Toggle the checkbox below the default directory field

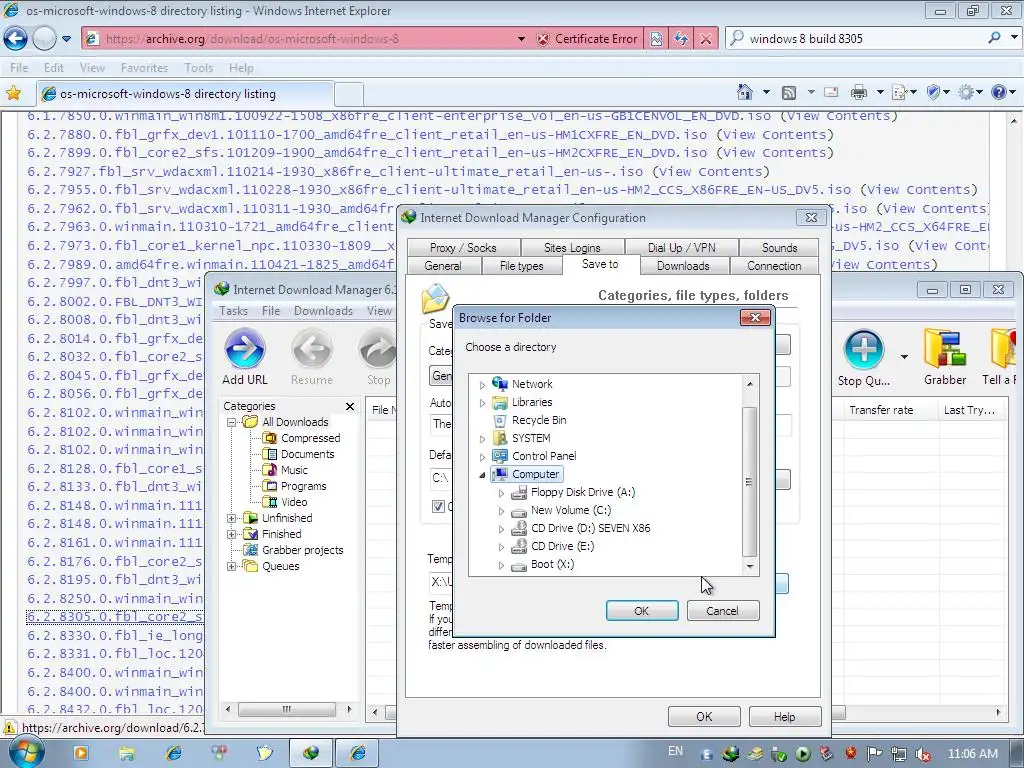click(x=438, y=507)
